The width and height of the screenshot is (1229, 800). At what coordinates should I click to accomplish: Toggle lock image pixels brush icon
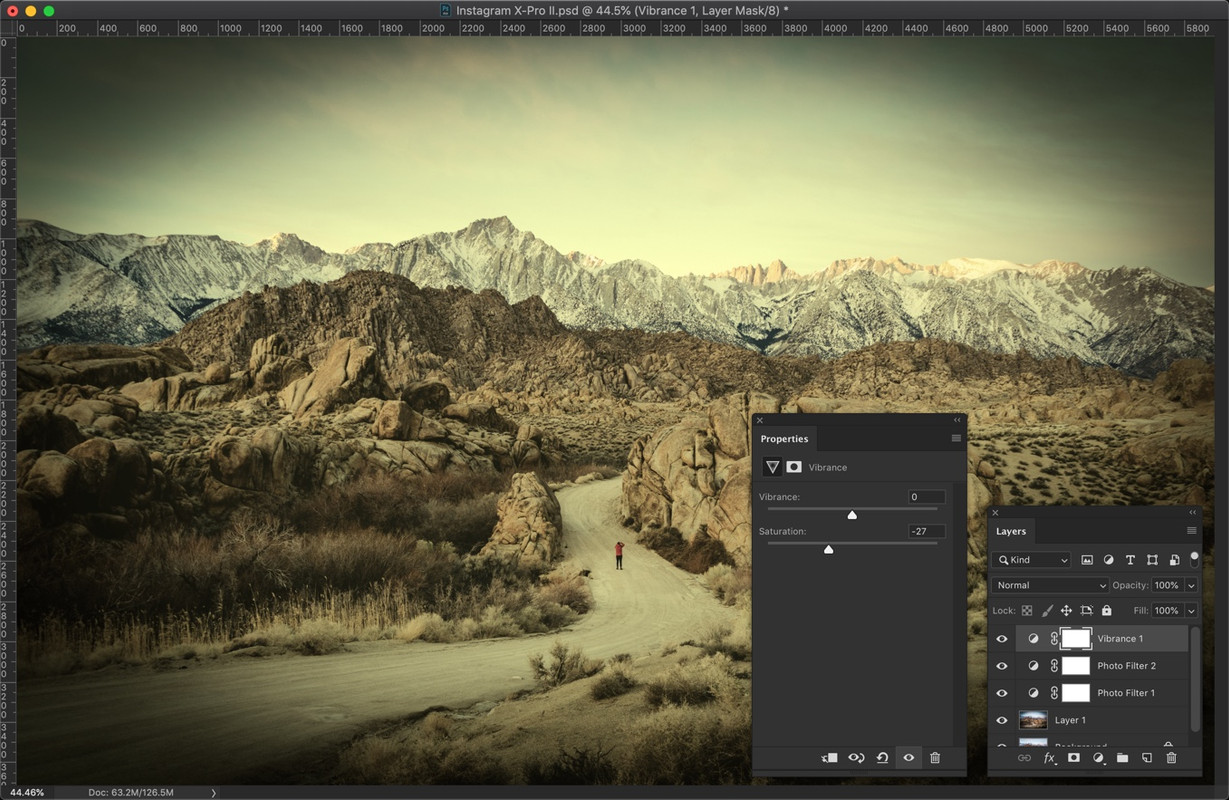coord(1047,610)
